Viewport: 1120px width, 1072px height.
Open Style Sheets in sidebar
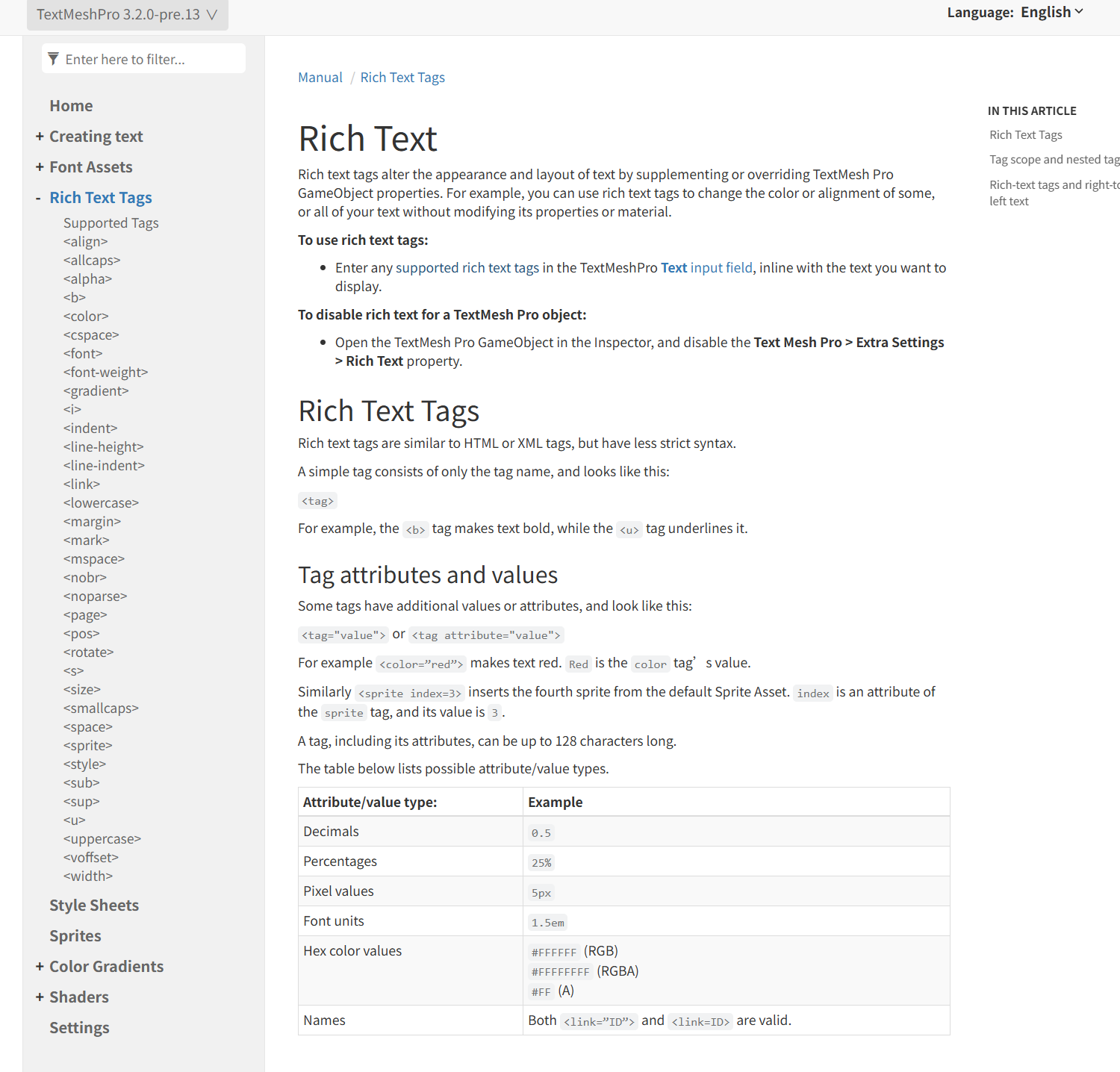point(94,906)
